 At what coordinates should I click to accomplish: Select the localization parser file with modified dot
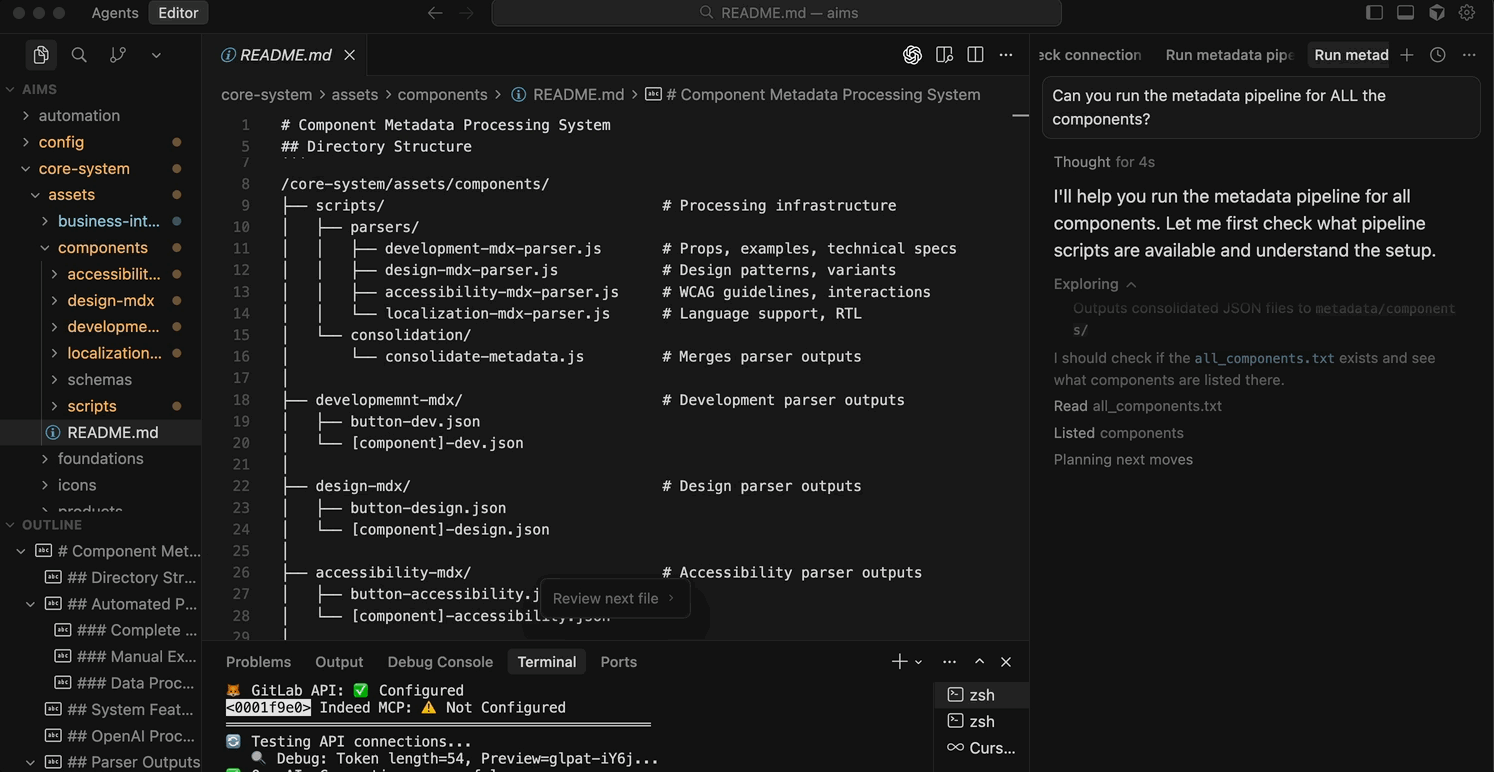pos(113,353)
